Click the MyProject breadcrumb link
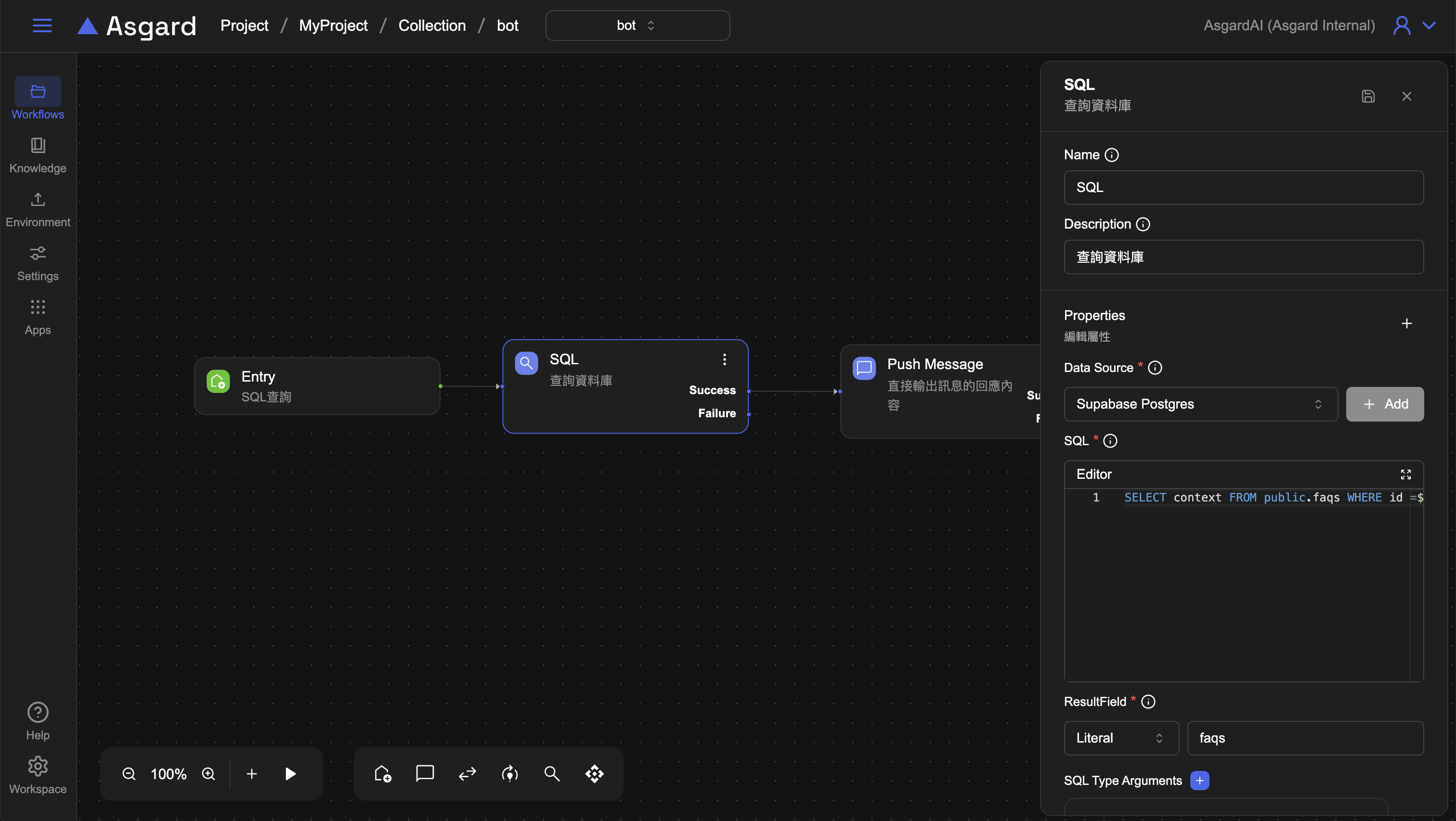The image size is (1456, 821). click(333, 26)
